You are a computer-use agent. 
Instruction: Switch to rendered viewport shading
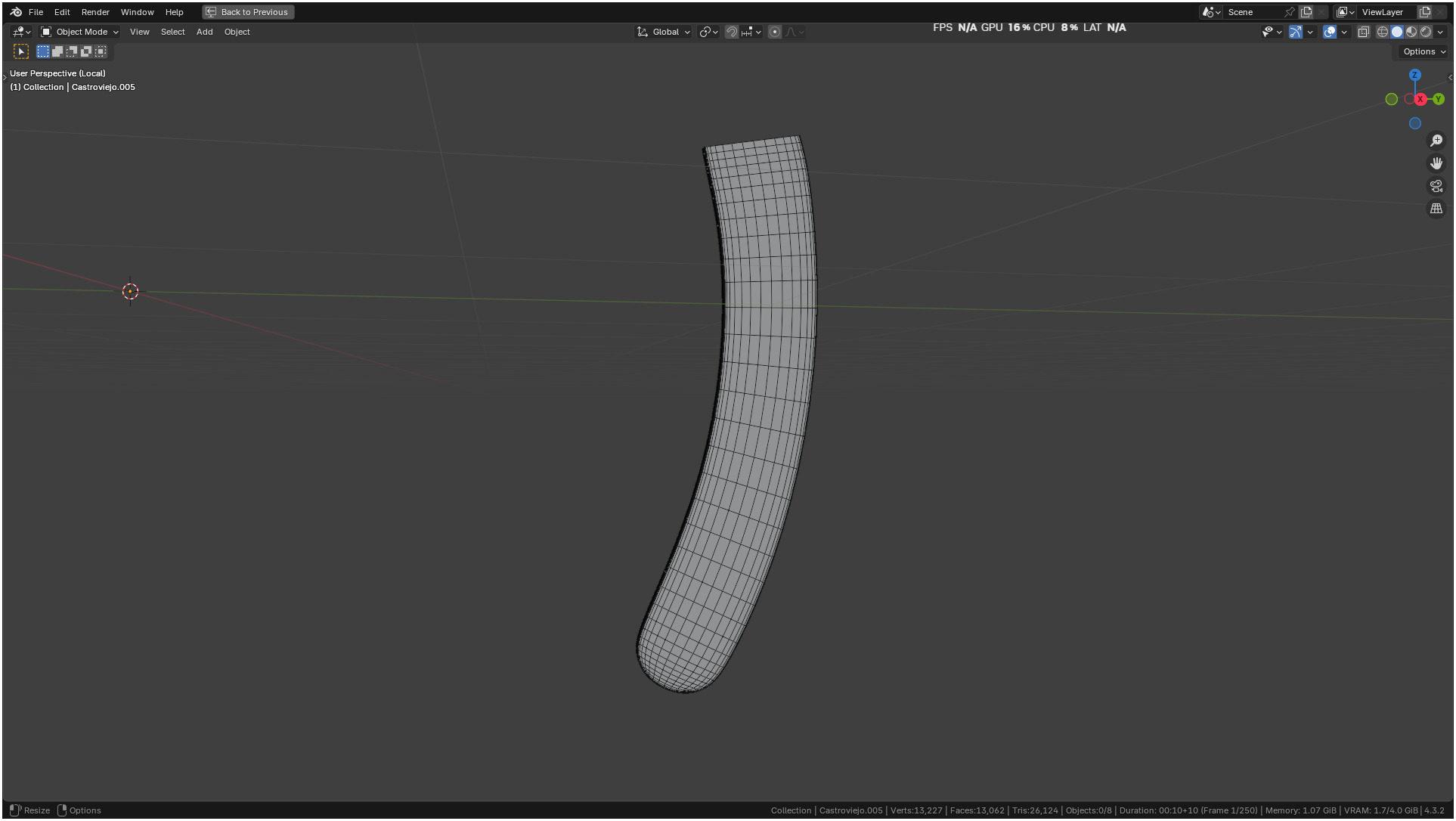point(1426,32)
